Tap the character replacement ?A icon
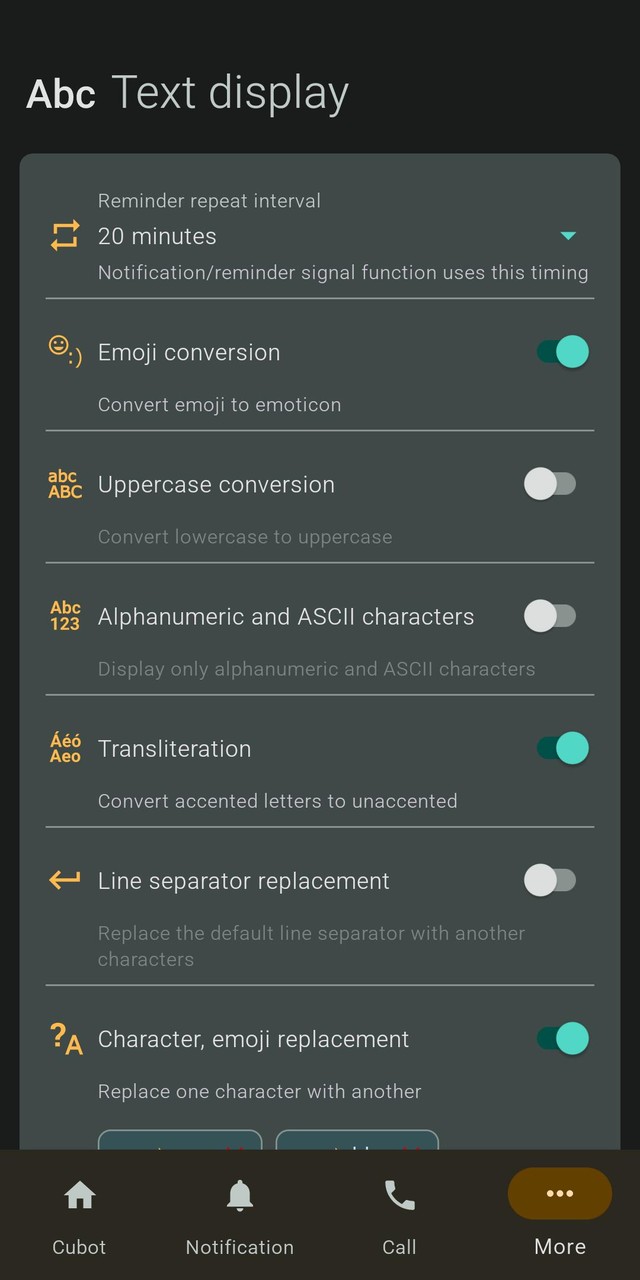The height and width of the screenshot is (1280, 640). coord(66,1039)
